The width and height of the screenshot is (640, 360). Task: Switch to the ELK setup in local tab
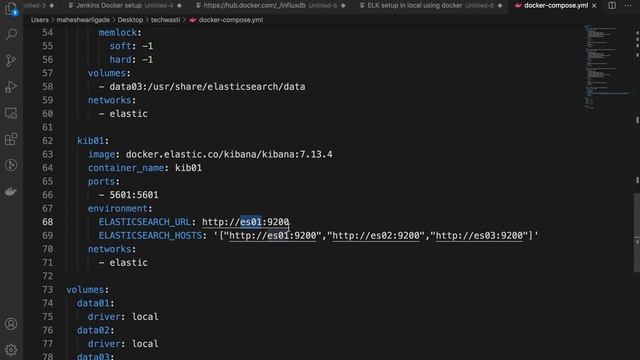[431, 6]
